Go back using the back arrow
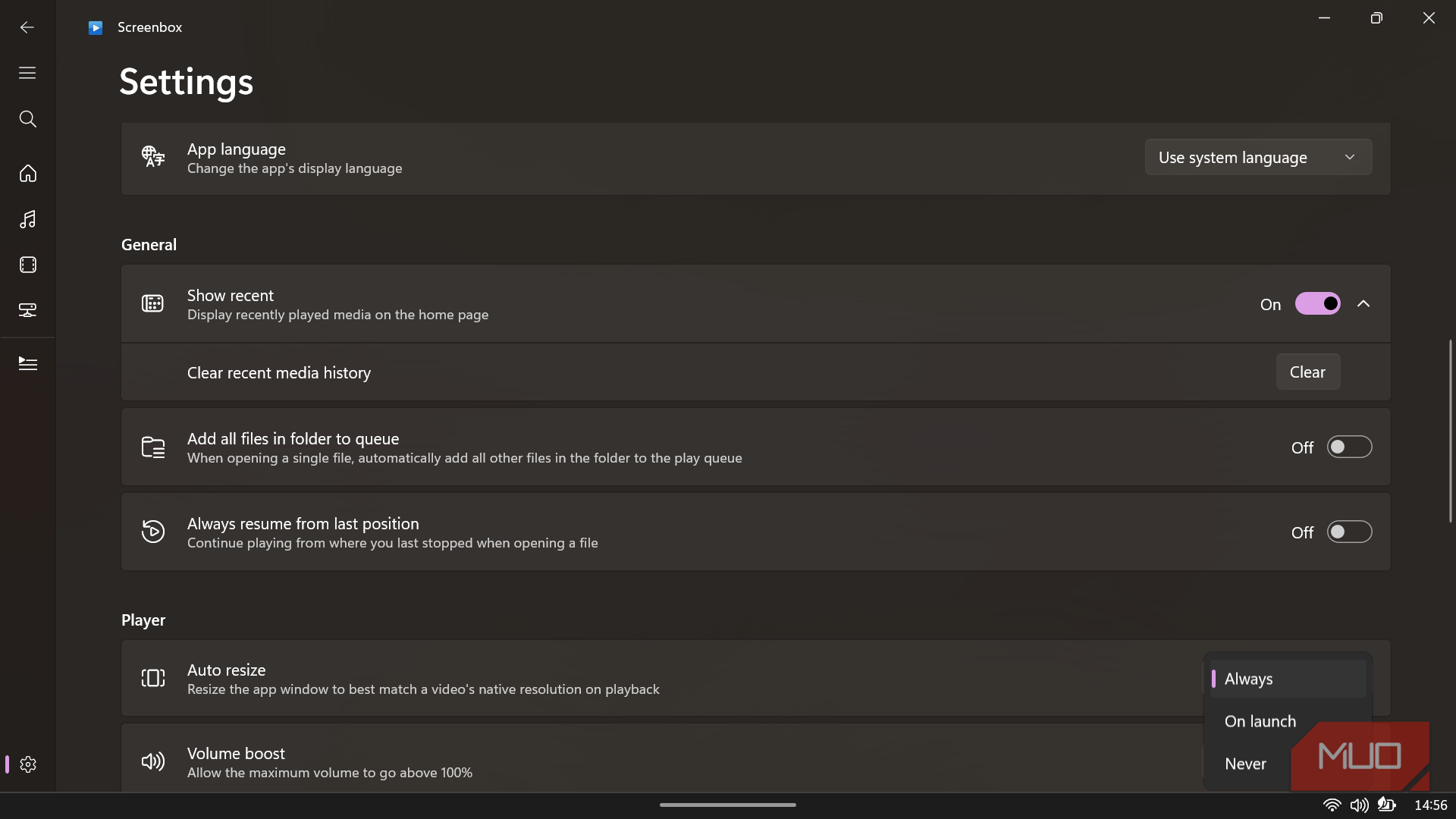The image size is (1456, 819). tap(27, 27)
